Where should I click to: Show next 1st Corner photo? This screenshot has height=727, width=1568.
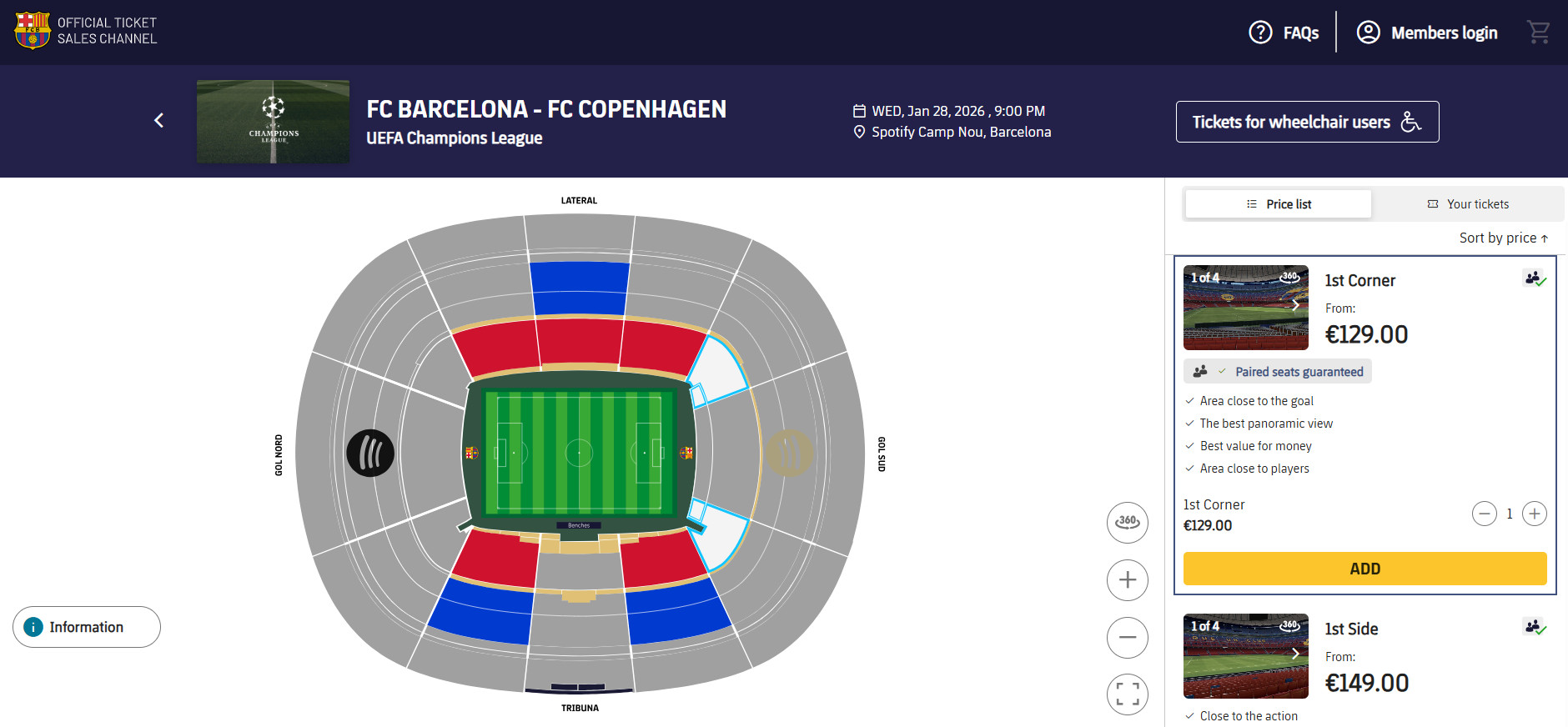(x=1295, y=305)
